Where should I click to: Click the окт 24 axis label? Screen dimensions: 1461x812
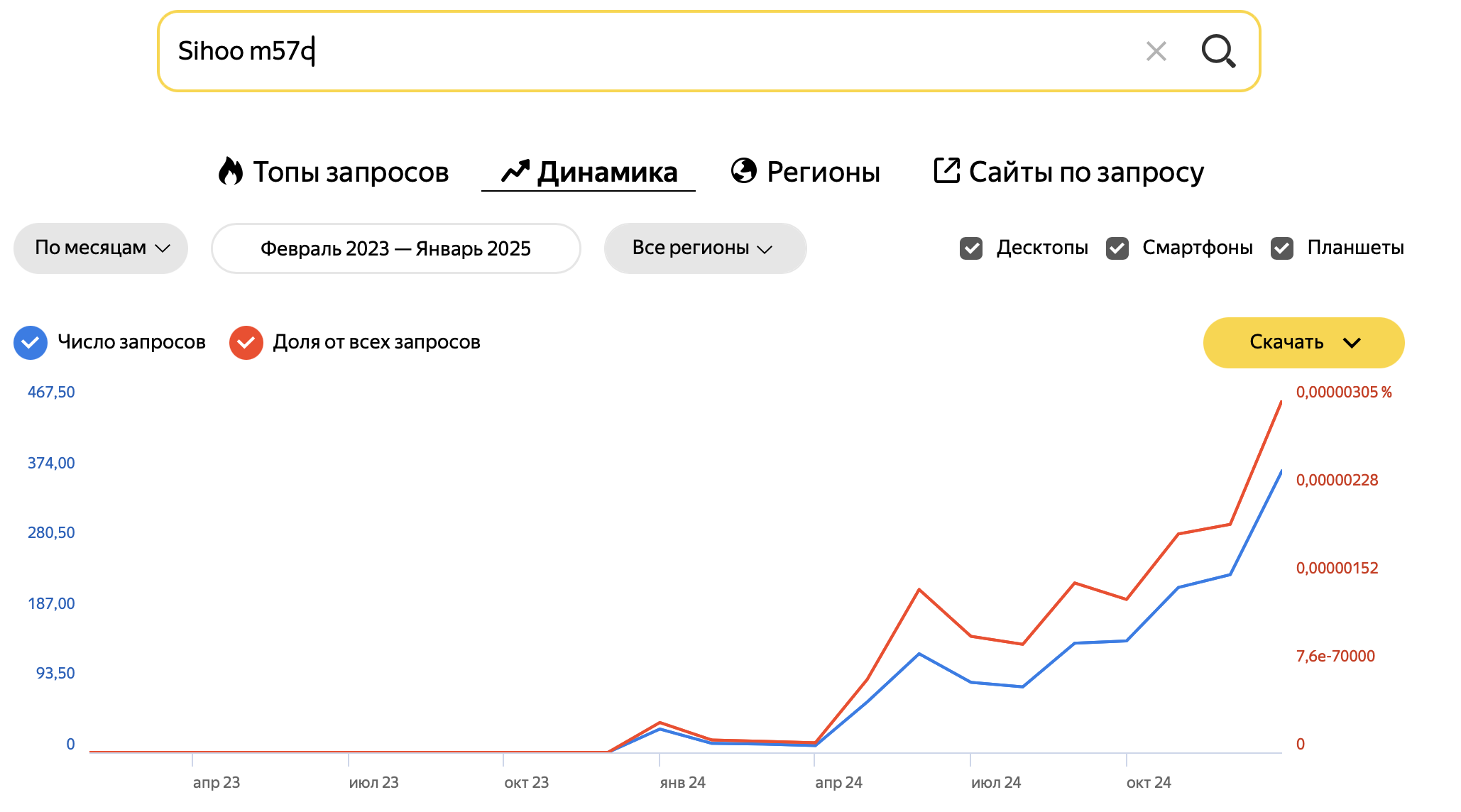1149,782
